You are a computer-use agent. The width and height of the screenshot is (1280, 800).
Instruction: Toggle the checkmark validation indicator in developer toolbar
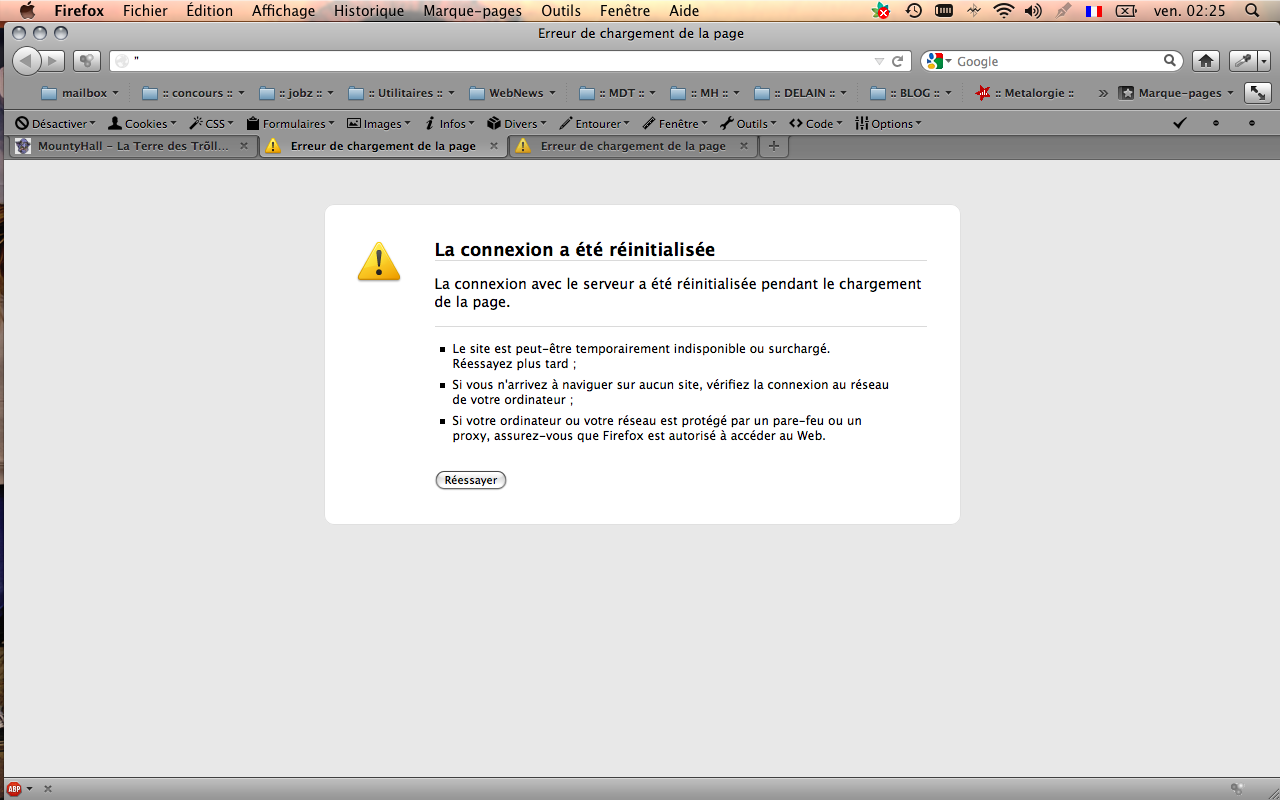click(x=1179, y=123)
